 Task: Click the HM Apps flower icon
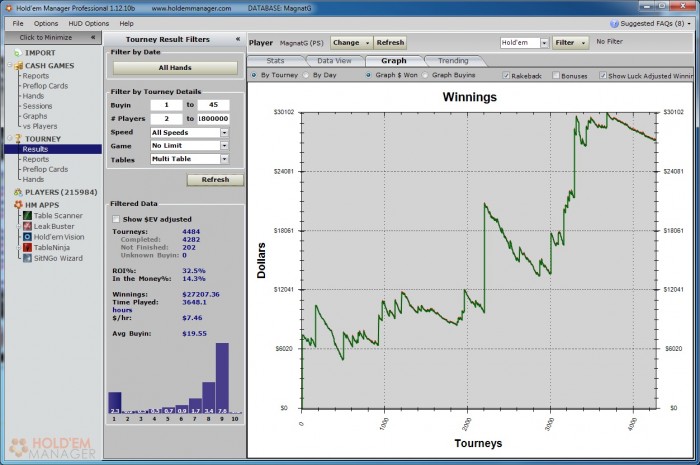coord(18,205)
